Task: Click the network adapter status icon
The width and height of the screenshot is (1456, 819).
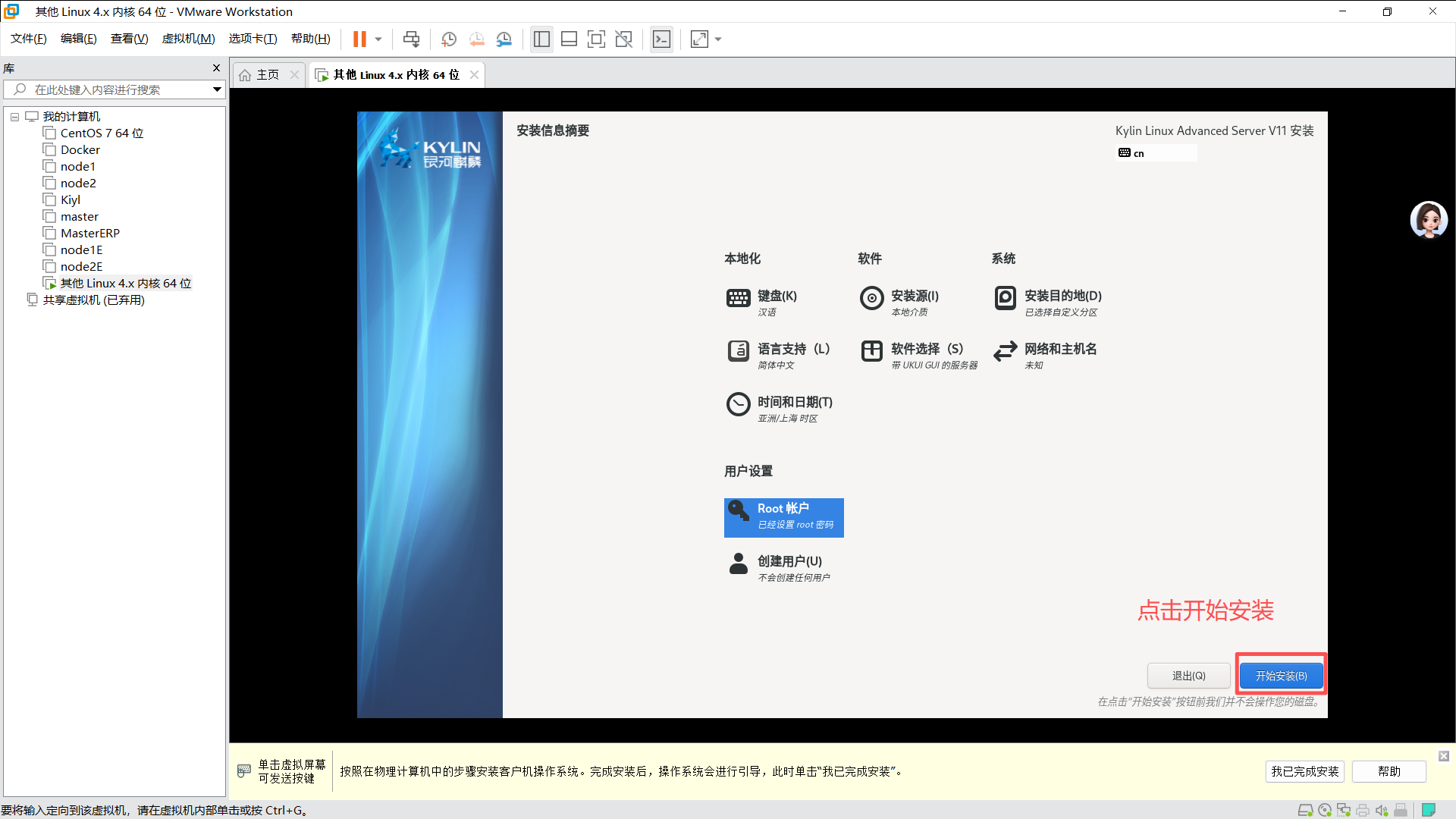Action: pyautogui.click(x=1344, y=810)
